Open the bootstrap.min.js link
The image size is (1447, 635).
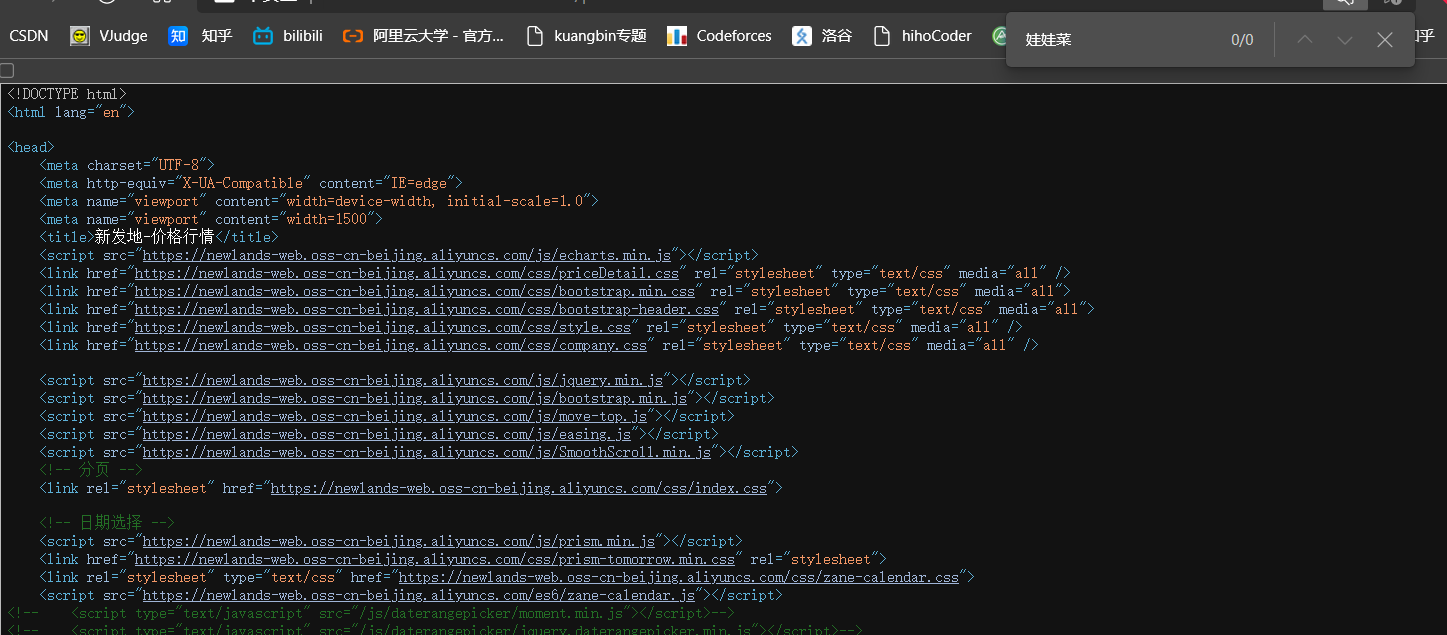[415, 398]
